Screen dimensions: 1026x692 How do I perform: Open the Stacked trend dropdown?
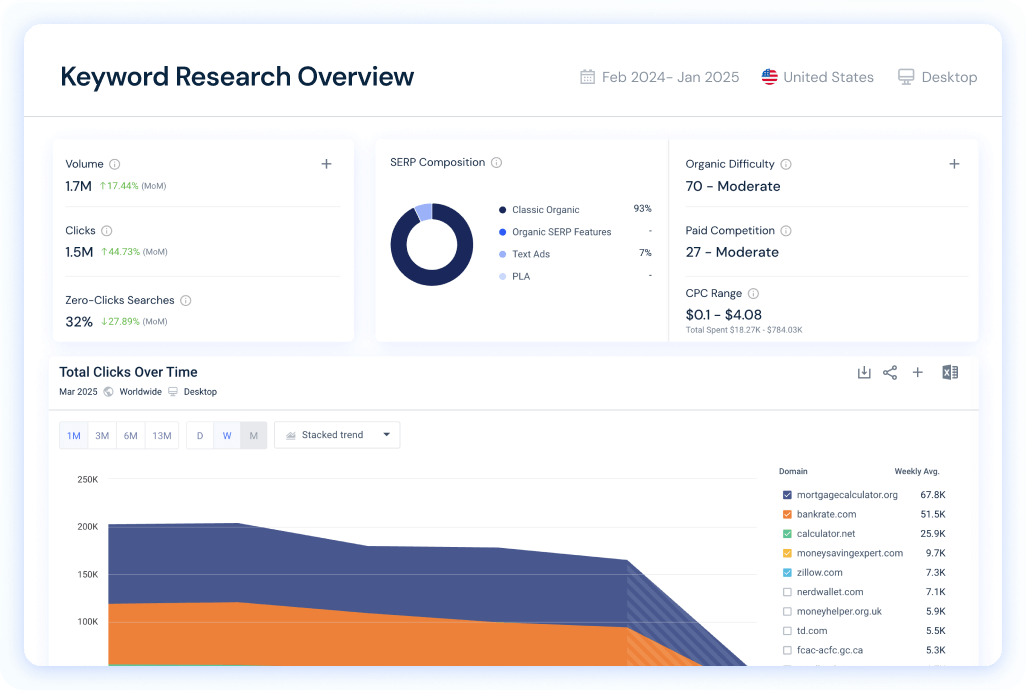tap(337, 434)
